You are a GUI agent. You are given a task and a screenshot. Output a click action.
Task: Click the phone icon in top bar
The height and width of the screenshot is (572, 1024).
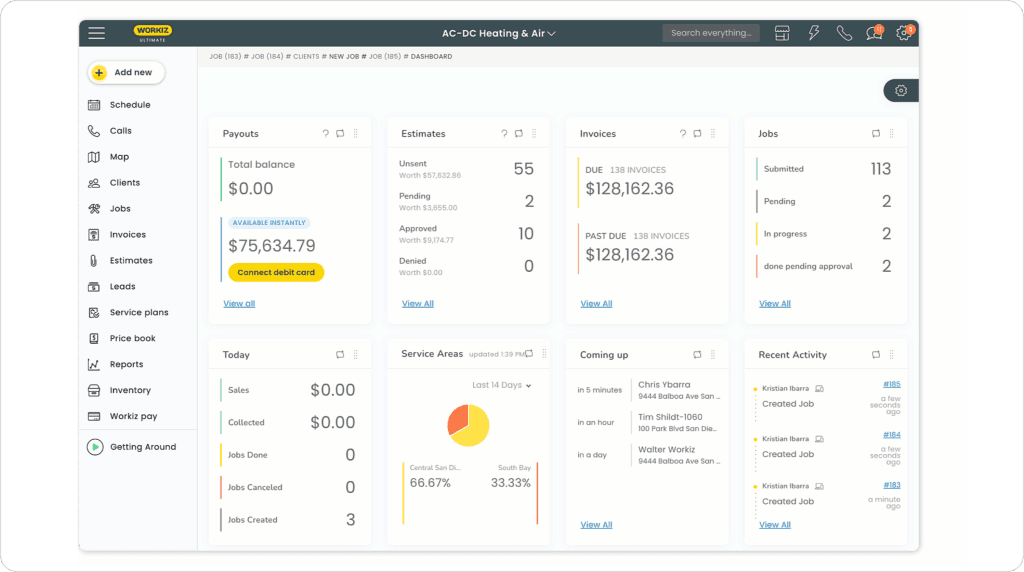(x=844, y=33)
